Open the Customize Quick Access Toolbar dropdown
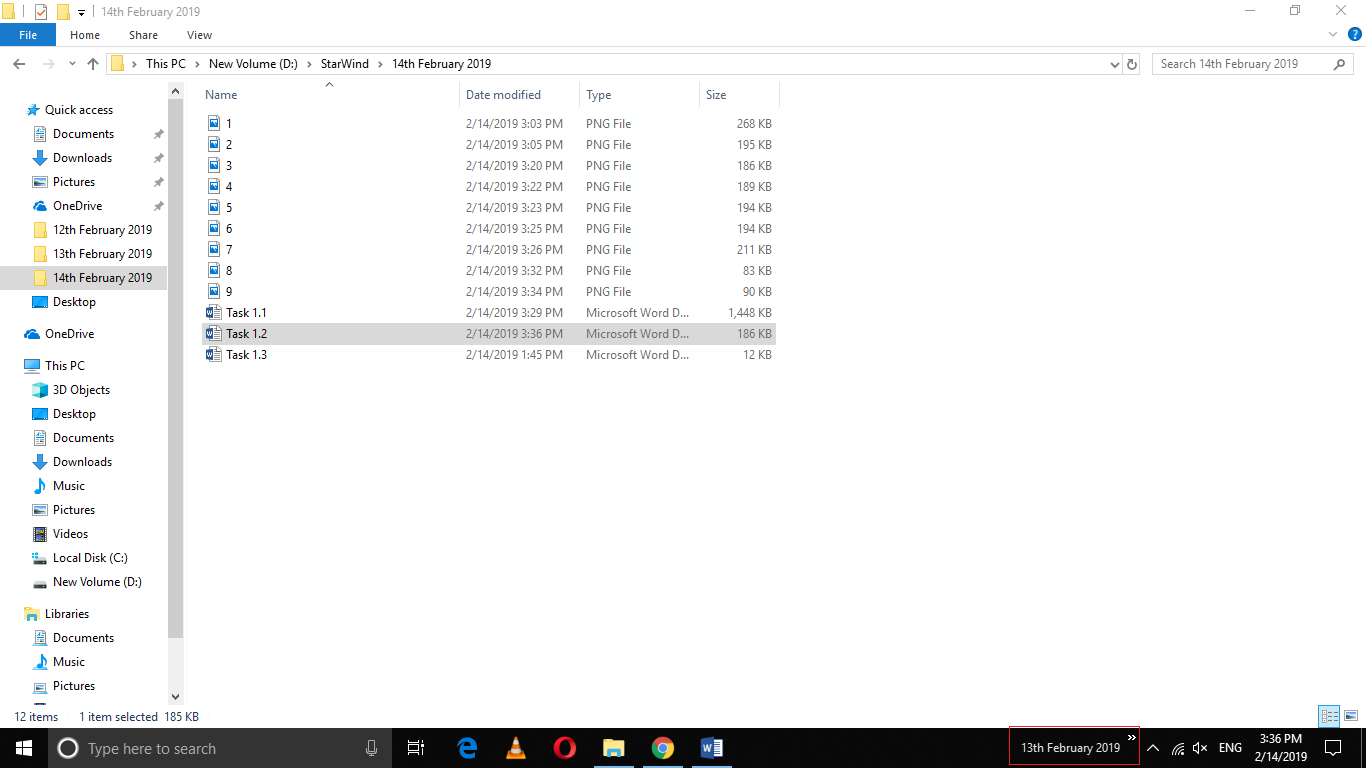 (80, 11)
